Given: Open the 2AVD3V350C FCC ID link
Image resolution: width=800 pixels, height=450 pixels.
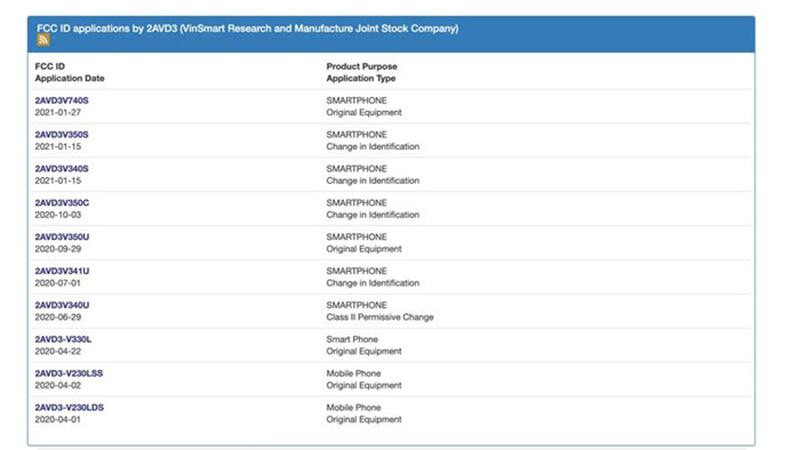Looking at the screenshot, I should coord(62,202).
